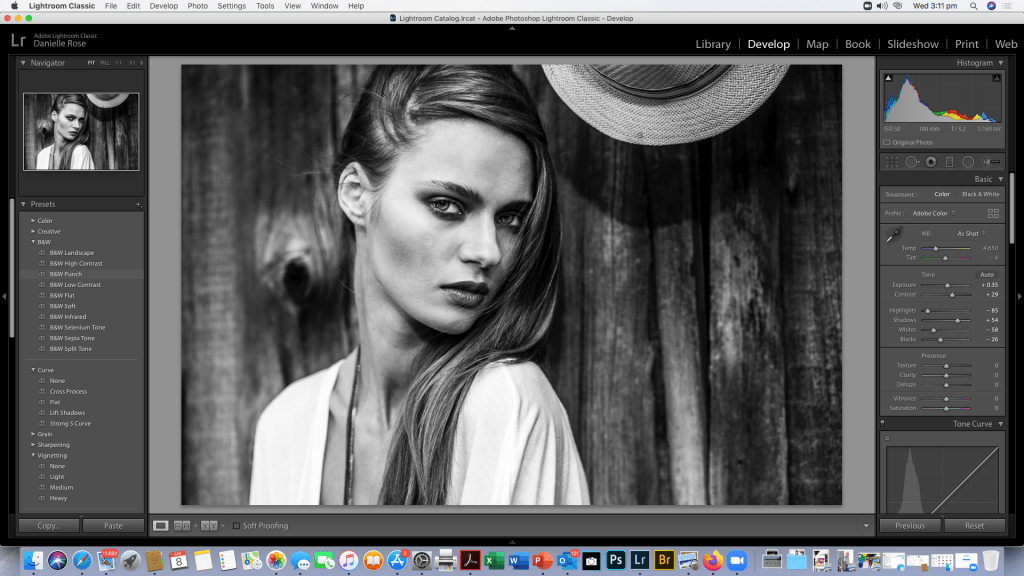Switch treatment to Black & White
The height and width of the screenshot is (576, 1024).
click(x=979, y=194)
